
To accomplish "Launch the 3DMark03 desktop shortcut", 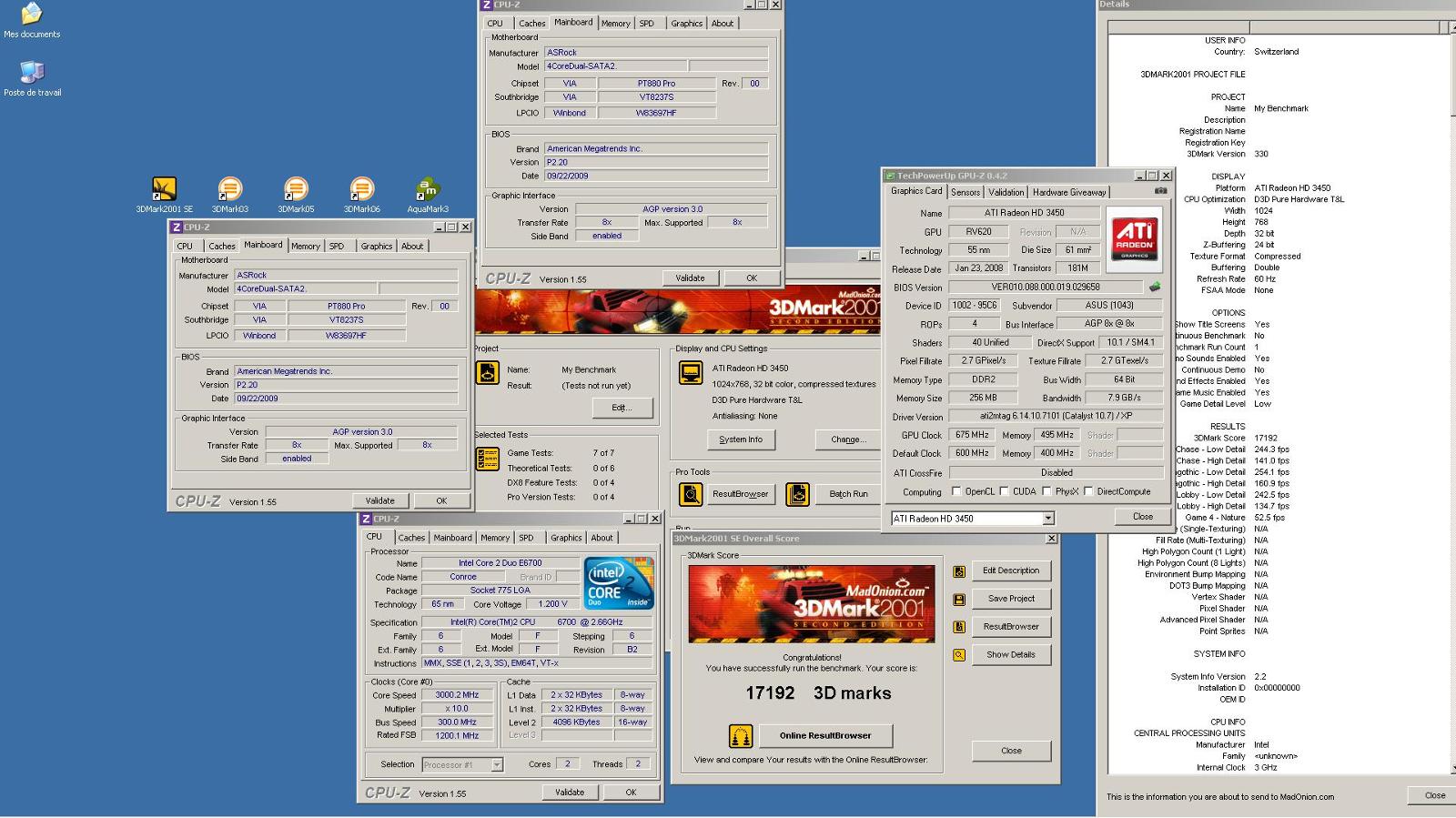I will [x=230, y=195].
